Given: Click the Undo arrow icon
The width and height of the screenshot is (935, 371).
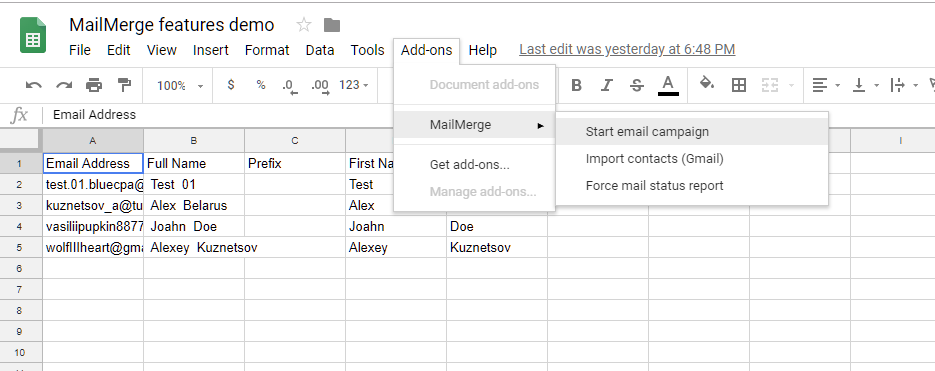Looking at the screenshot, I should pyautogui.click(x=33, y=85).
